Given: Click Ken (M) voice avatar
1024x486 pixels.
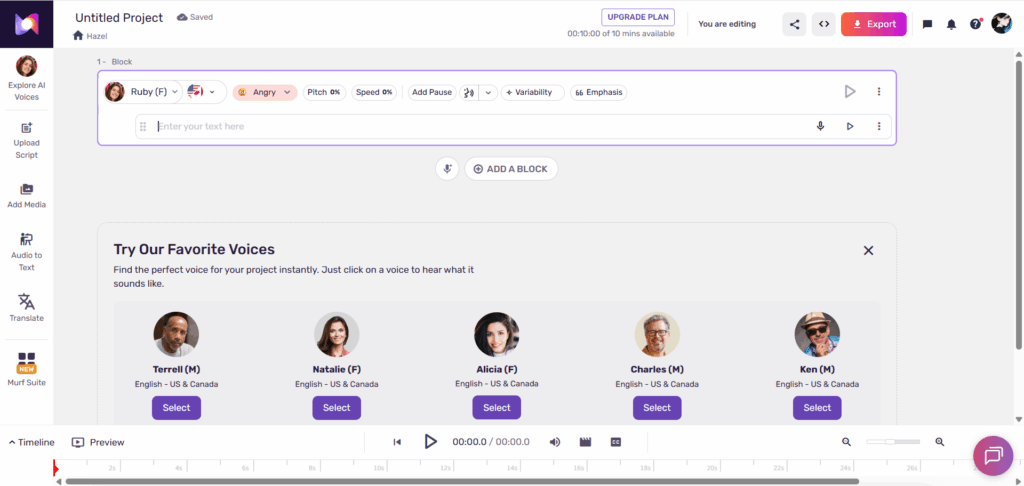Looking at the screenshot, I should (817, 334).
